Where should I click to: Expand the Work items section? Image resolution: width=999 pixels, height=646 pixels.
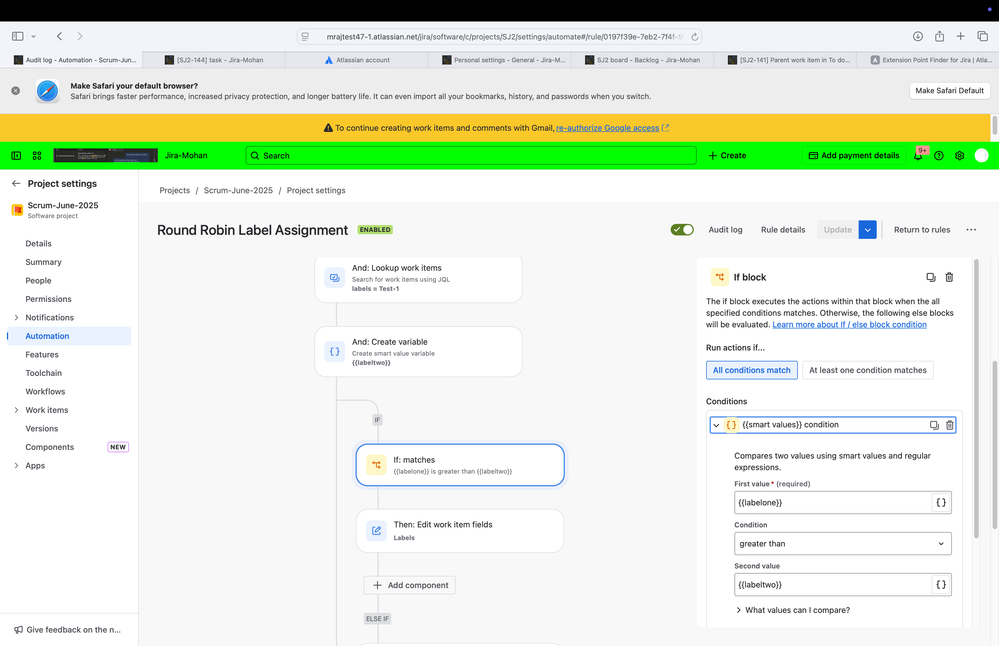tap(16, 410)
